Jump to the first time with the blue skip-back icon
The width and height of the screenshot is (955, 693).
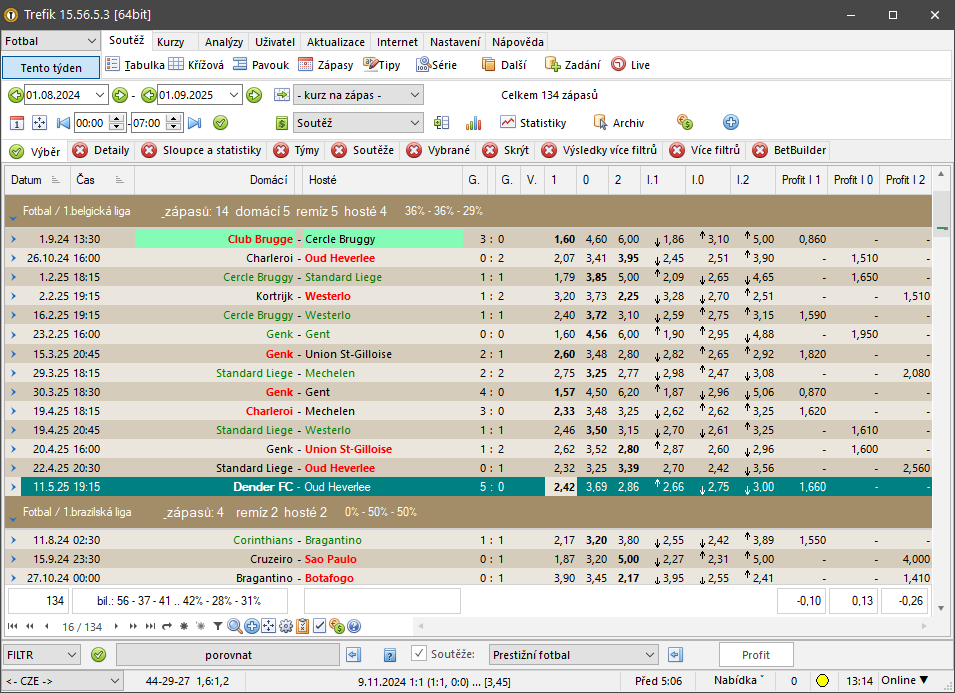(x=63, y=123)
